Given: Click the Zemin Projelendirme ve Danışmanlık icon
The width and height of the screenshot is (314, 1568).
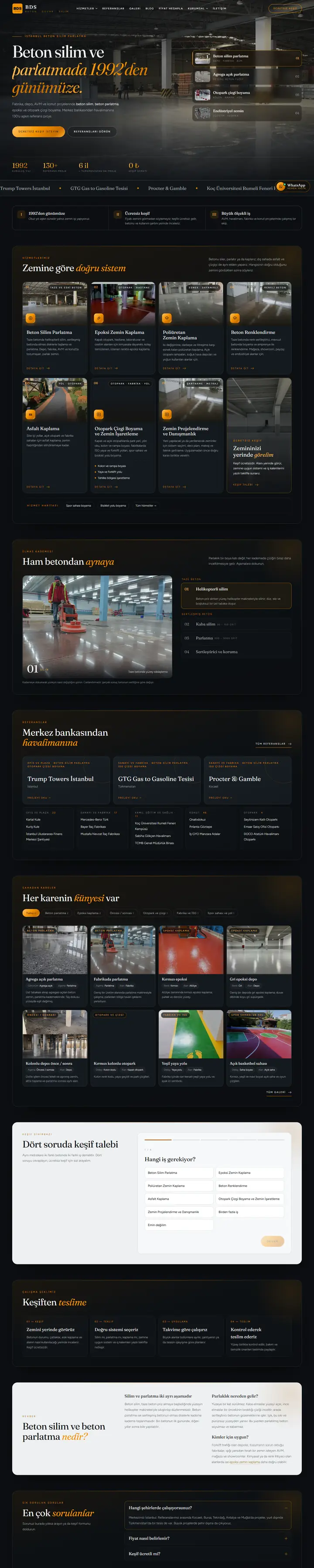Looking at the screenshot, I should coord(167,414).
